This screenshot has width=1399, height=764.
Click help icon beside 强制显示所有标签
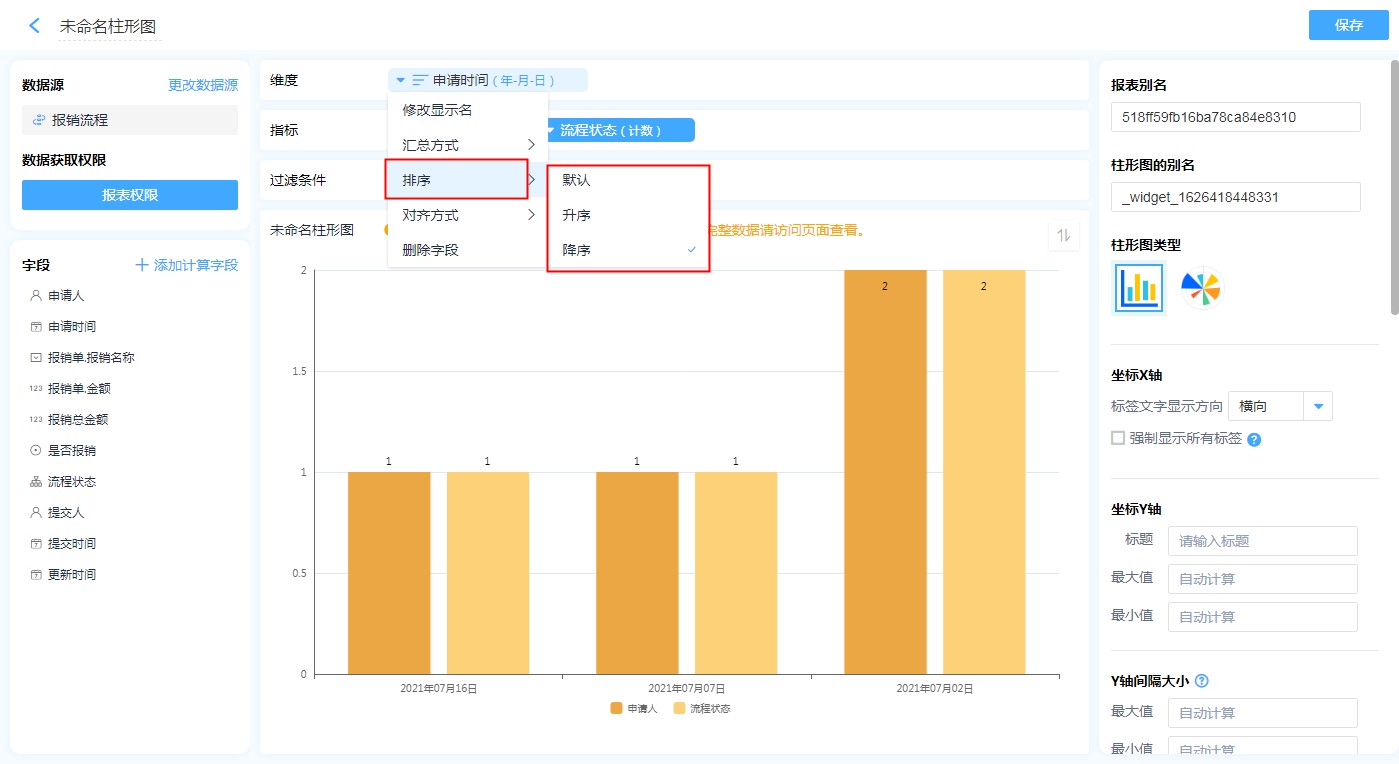[x=1254, y=439]
